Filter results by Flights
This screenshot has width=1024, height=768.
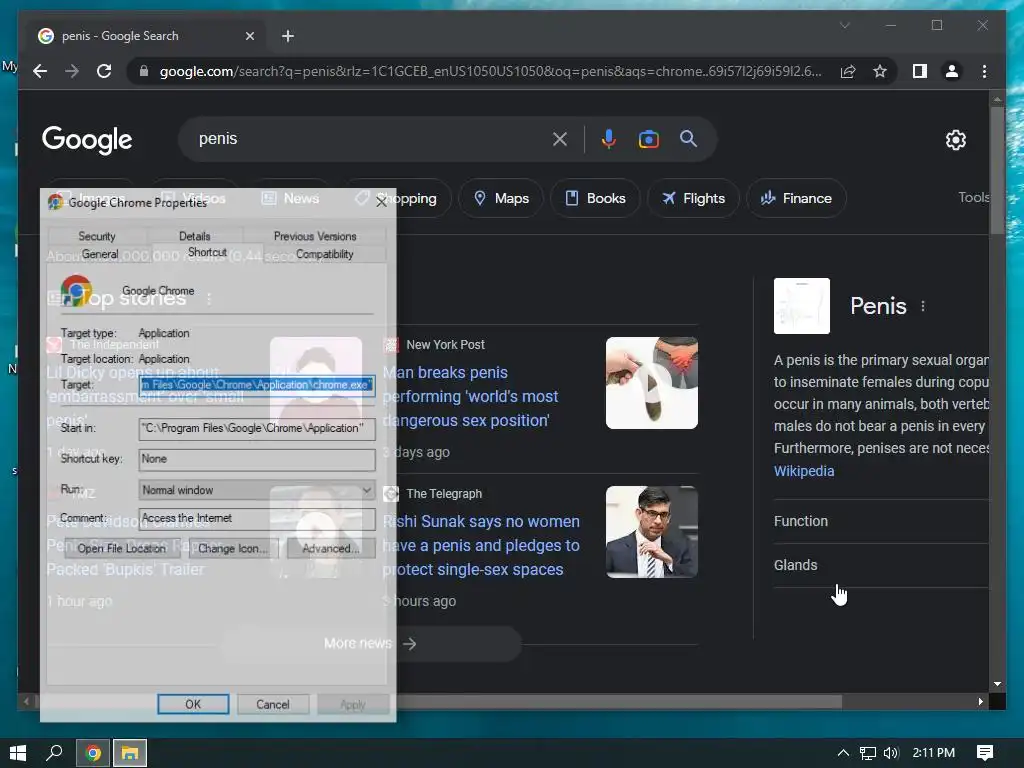click(x=693, y=198)
